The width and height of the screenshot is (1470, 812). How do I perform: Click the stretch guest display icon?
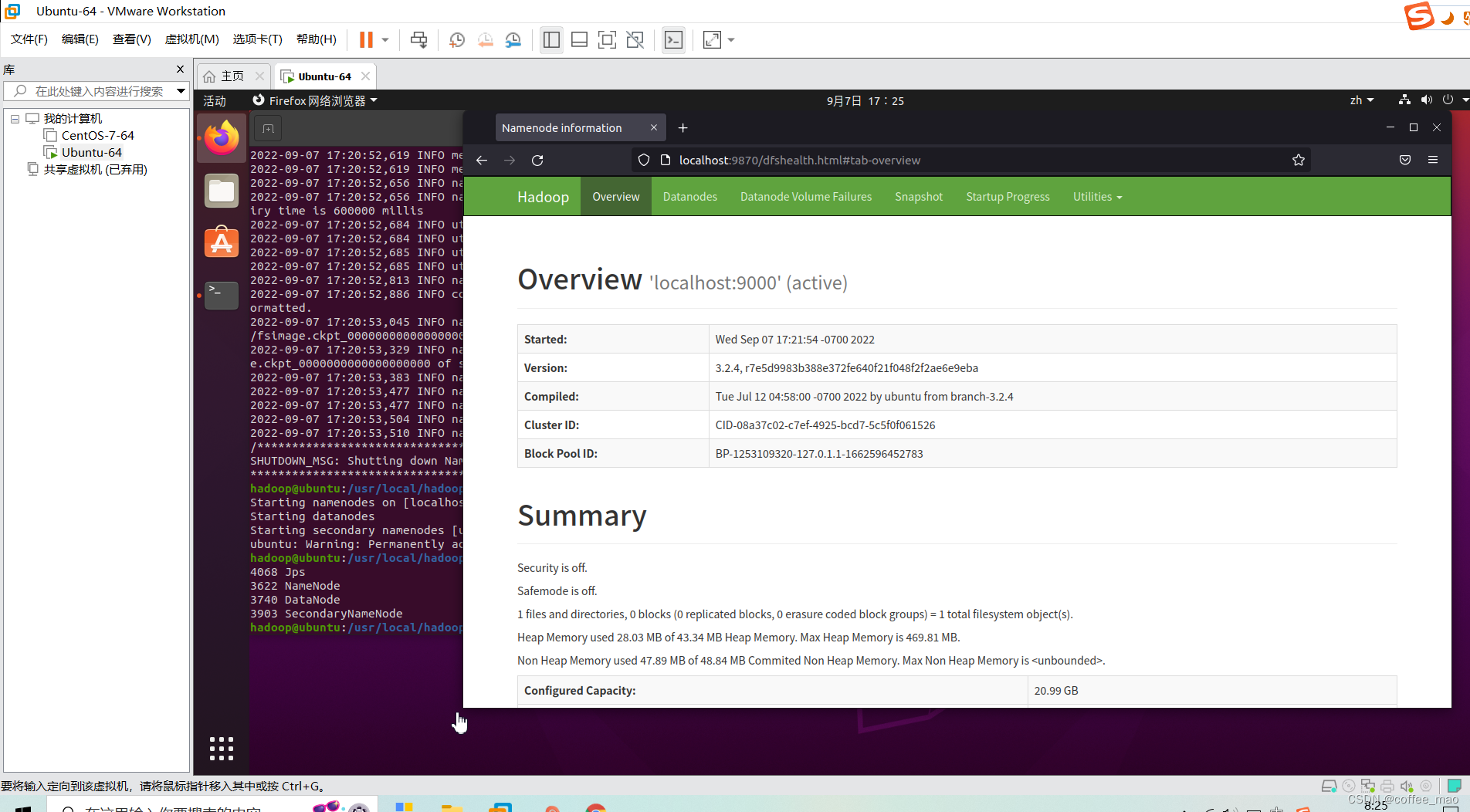(x=712, y=39)
